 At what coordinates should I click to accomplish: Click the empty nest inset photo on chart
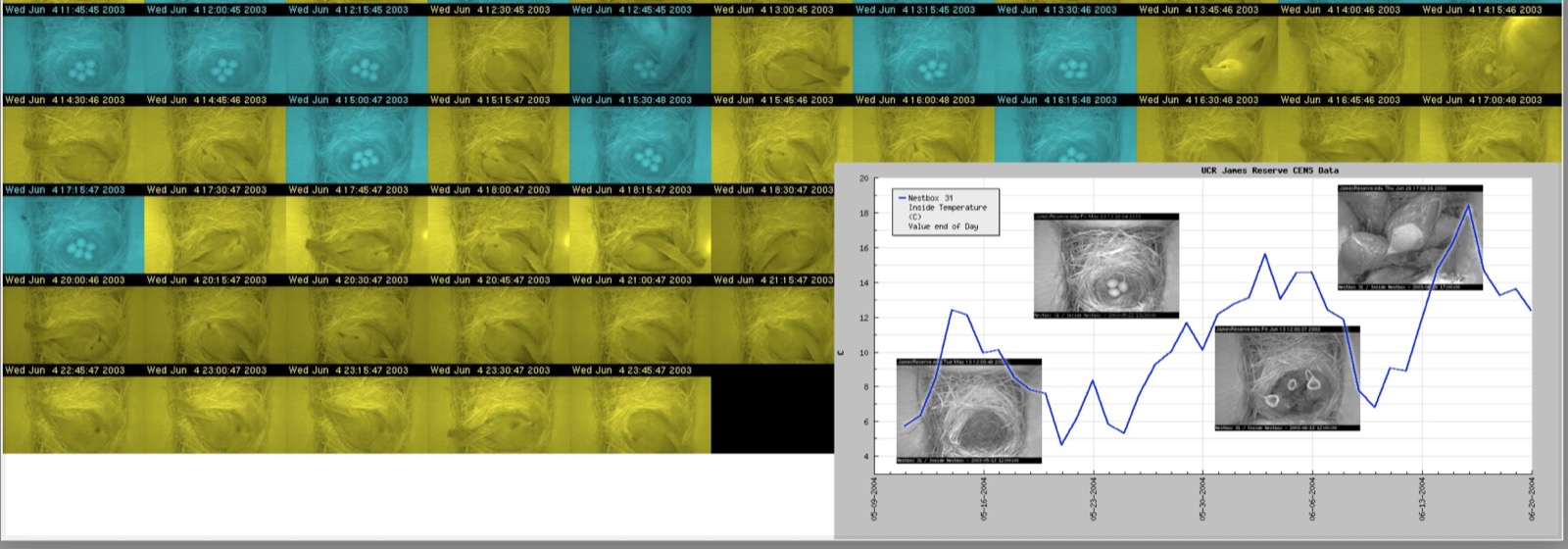click(968, 411)
